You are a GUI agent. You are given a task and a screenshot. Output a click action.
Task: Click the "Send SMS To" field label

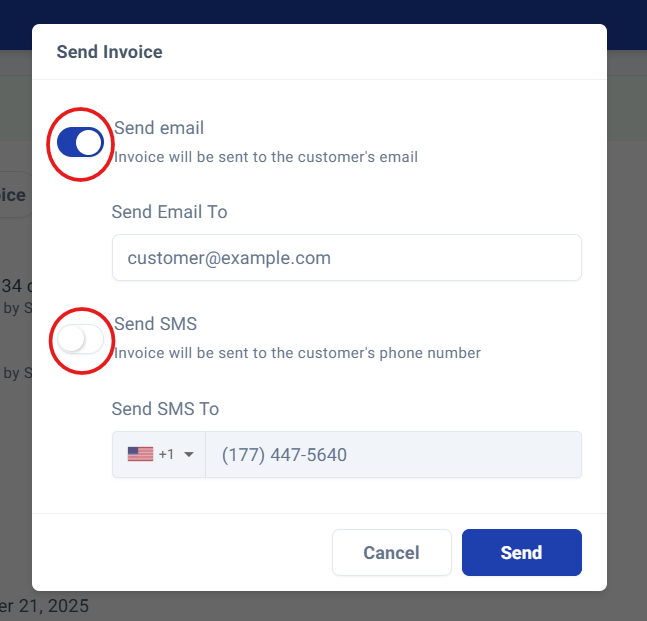pos(165,409)
